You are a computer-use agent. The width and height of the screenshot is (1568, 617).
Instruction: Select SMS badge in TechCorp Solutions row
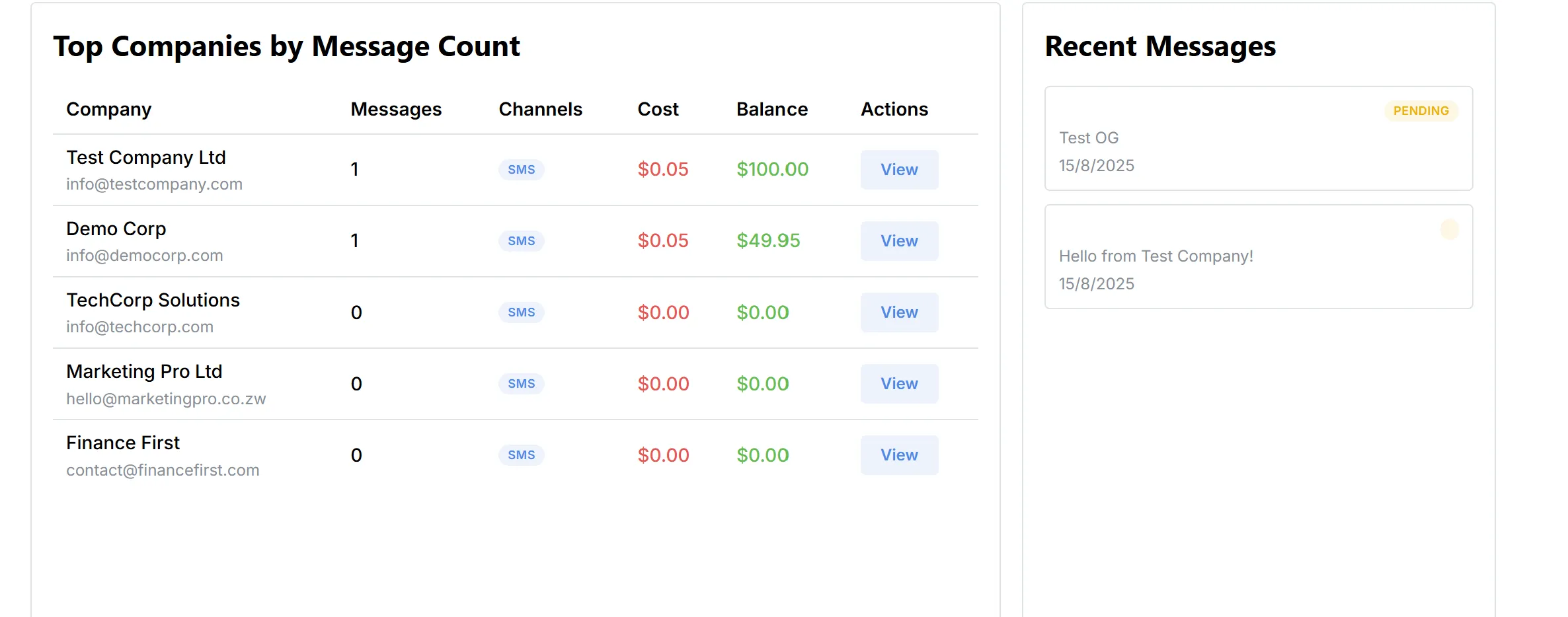tap(521, 312)
